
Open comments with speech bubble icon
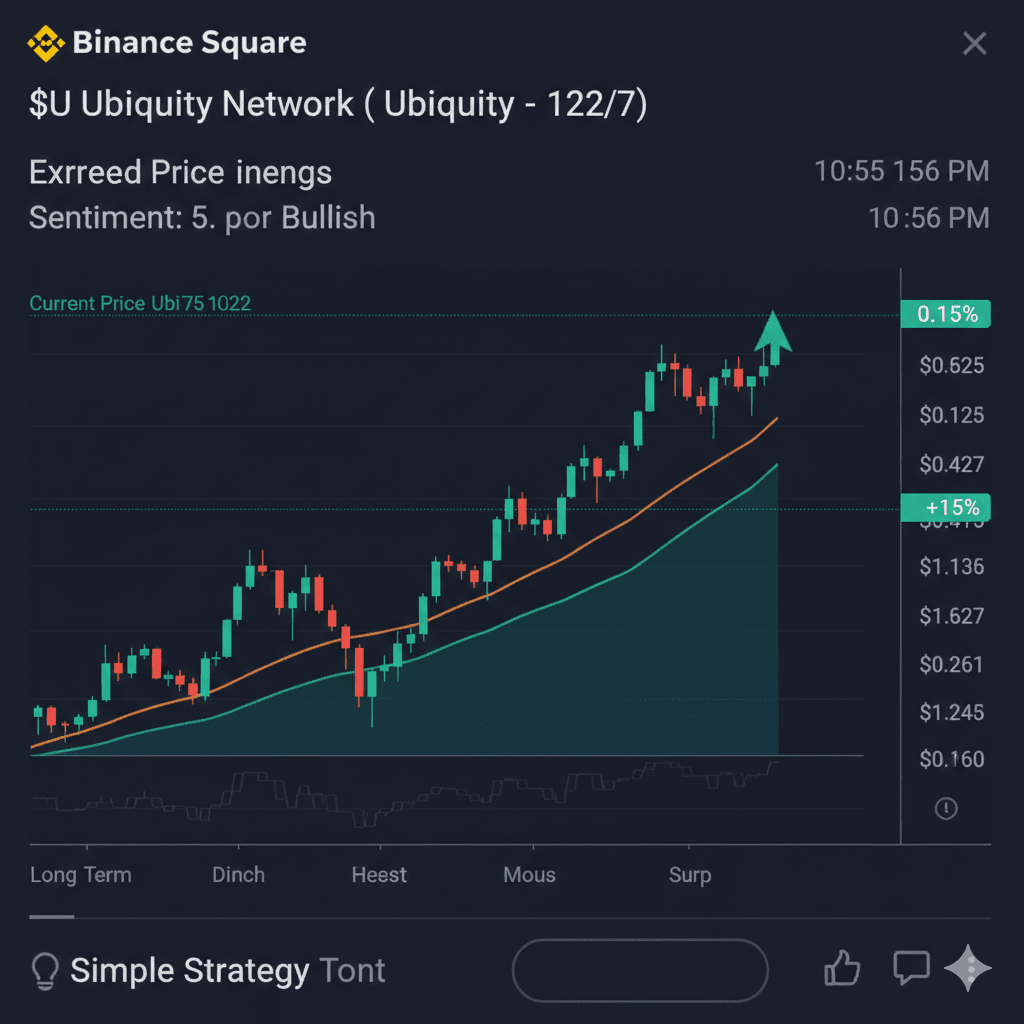pyautogui.click(x=911, y=968)
